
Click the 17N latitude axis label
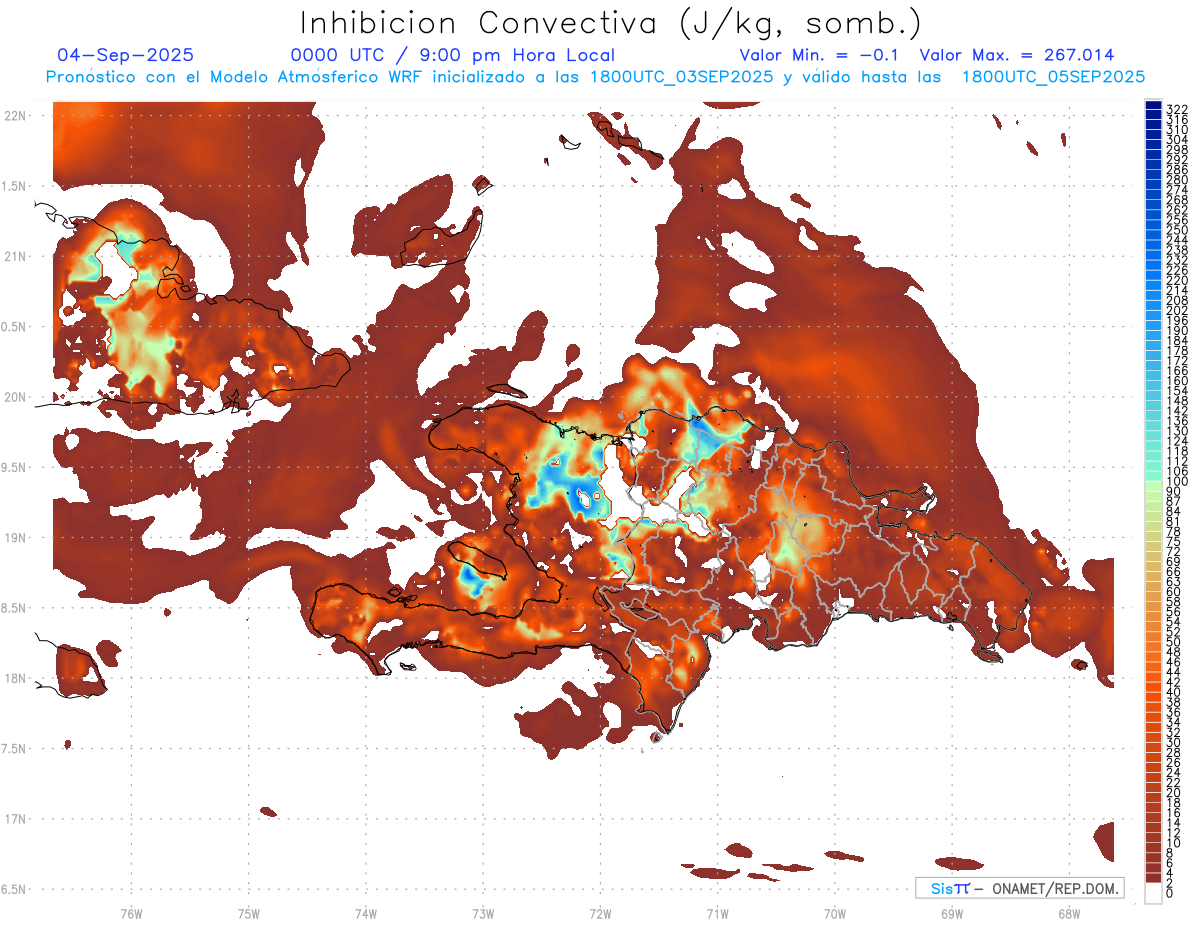[x=15, y=819]
